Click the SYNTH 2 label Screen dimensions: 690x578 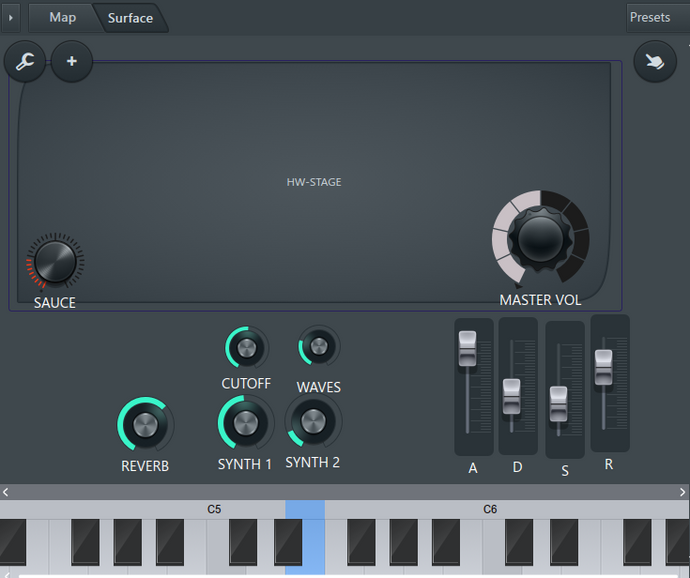(x=312, y=462)
